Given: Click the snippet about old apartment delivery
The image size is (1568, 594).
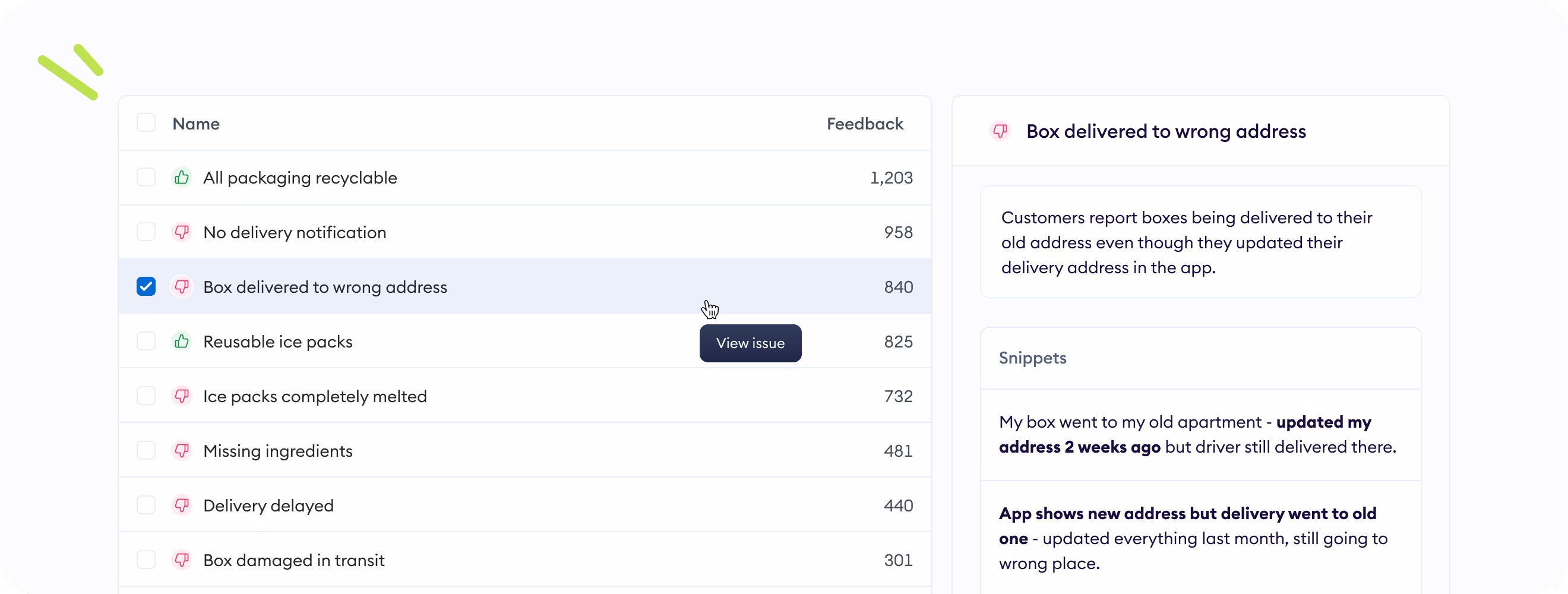Looking at the screenshot, I should pos(1197,435).
